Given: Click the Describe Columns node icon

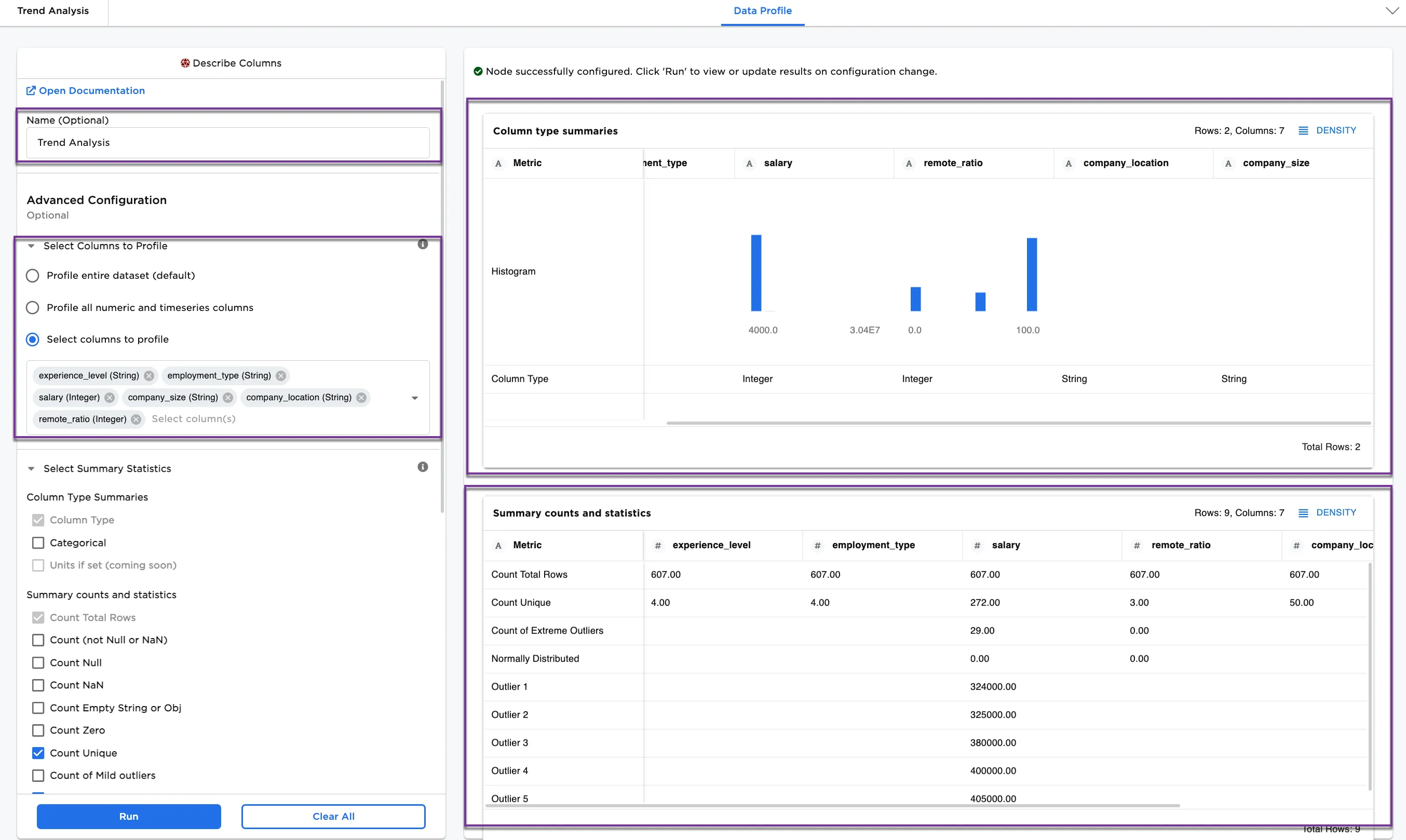Looking at the screenshot, I should point(185,63).
